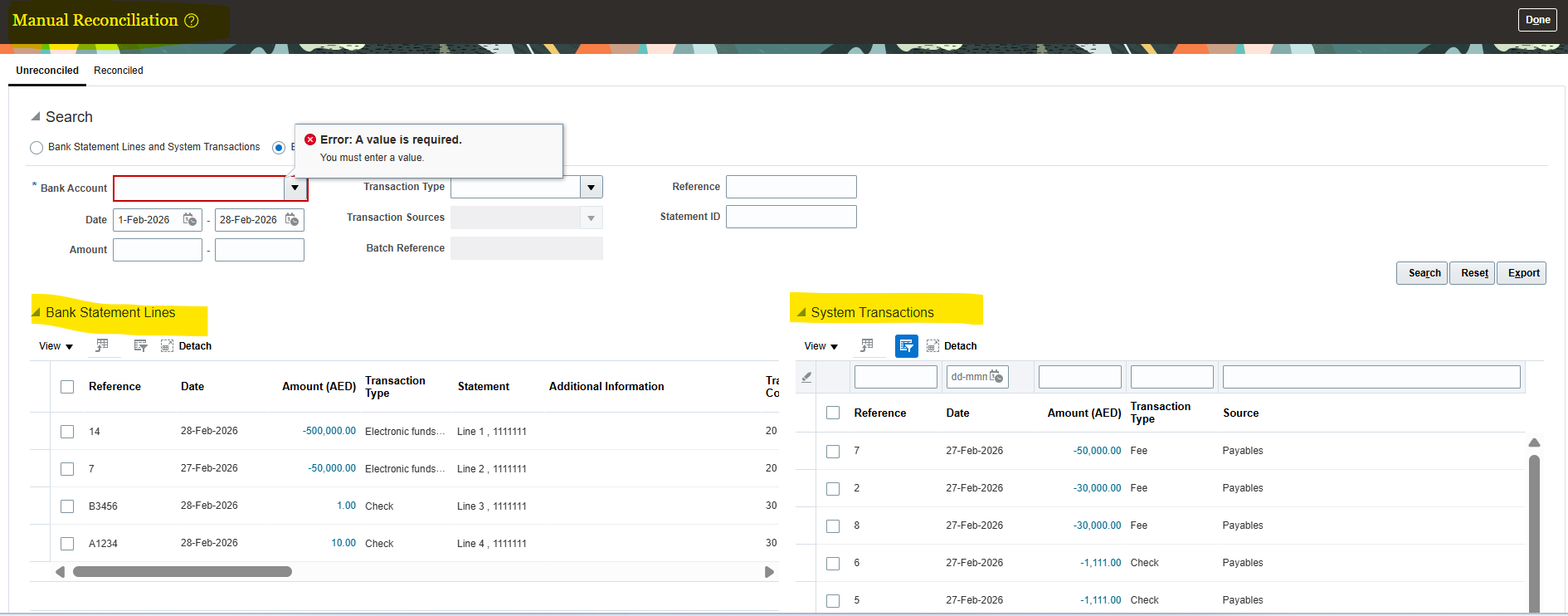This screenshot has width=1568, height=616.
Task: Click the Done button
Action: click(1537, 20)
